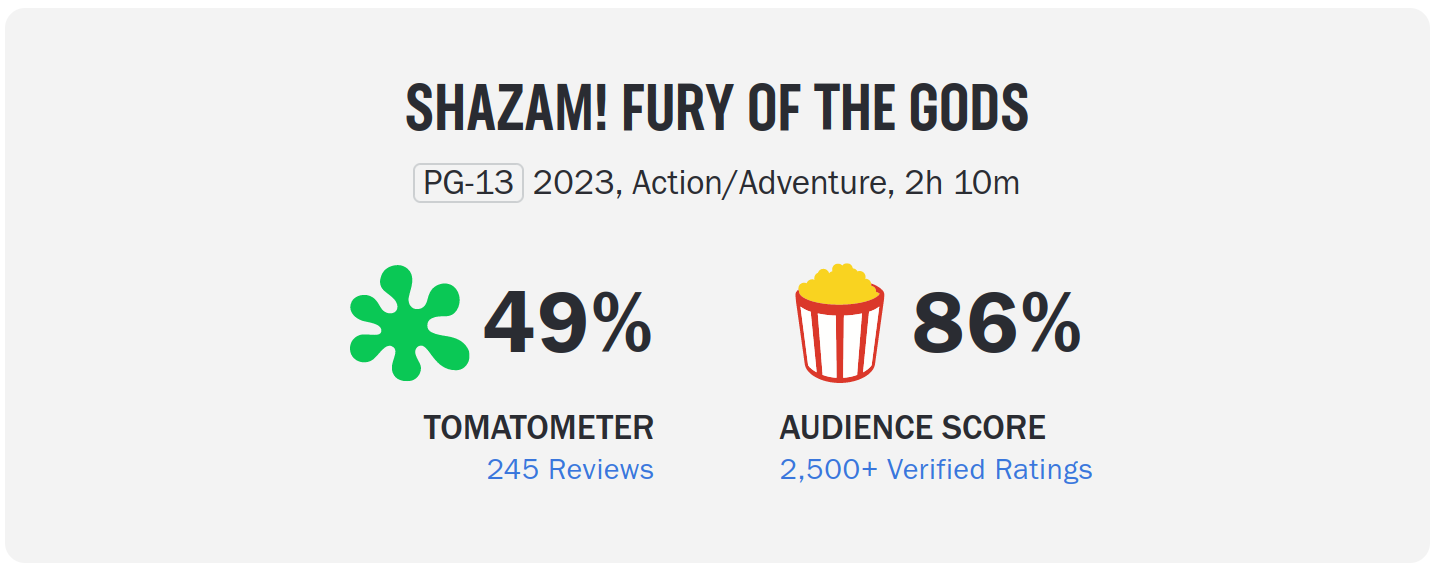This screenshot has width=1445, height=574.
Task: Select the PG-13 rating badge
Action: [x=468, y=184]
